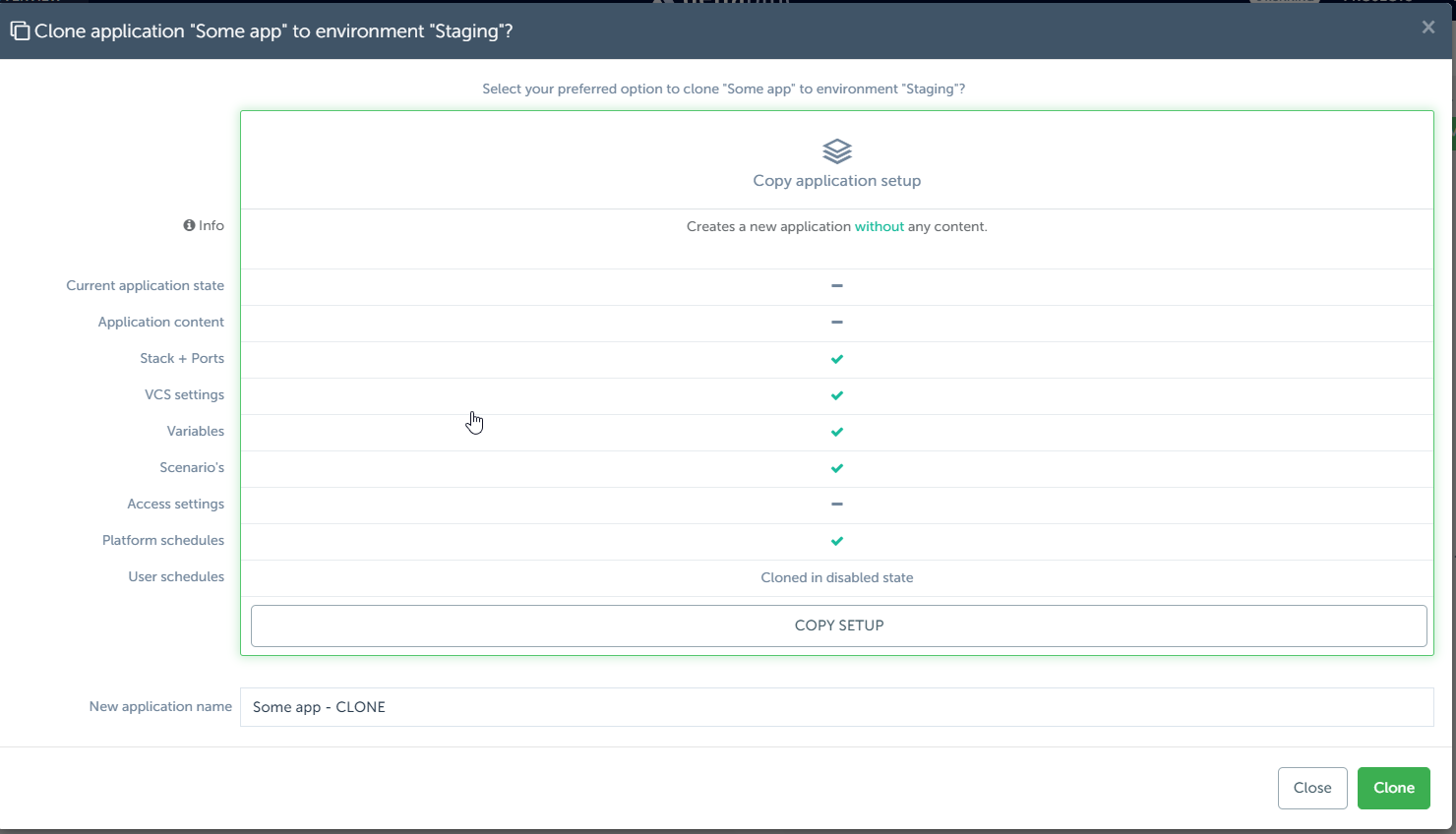Dismiss dialog with the X button
Screen dimensions: 1456x834
click(x=1428, y=28)
